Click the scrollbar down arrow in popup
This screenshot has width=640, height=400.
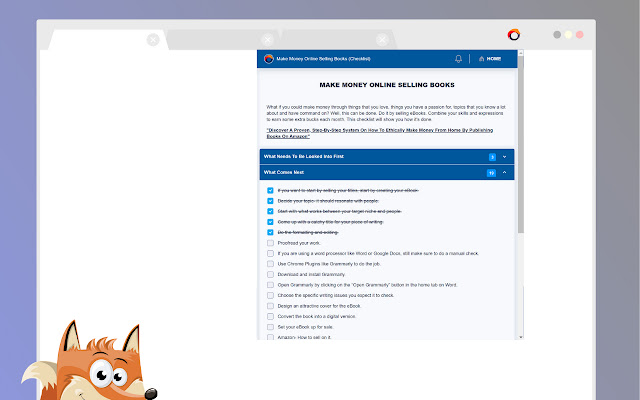click(x=520, y=337)
